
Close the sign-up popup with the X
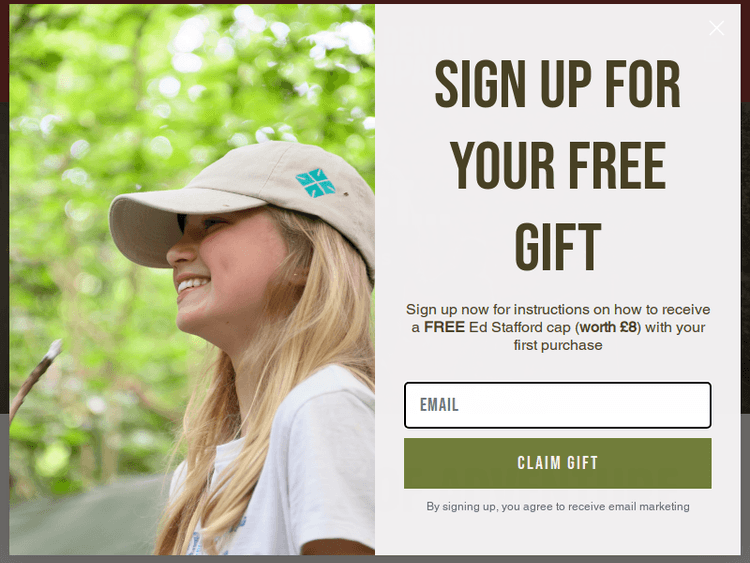pyautogui.click(x=716, y=28)
